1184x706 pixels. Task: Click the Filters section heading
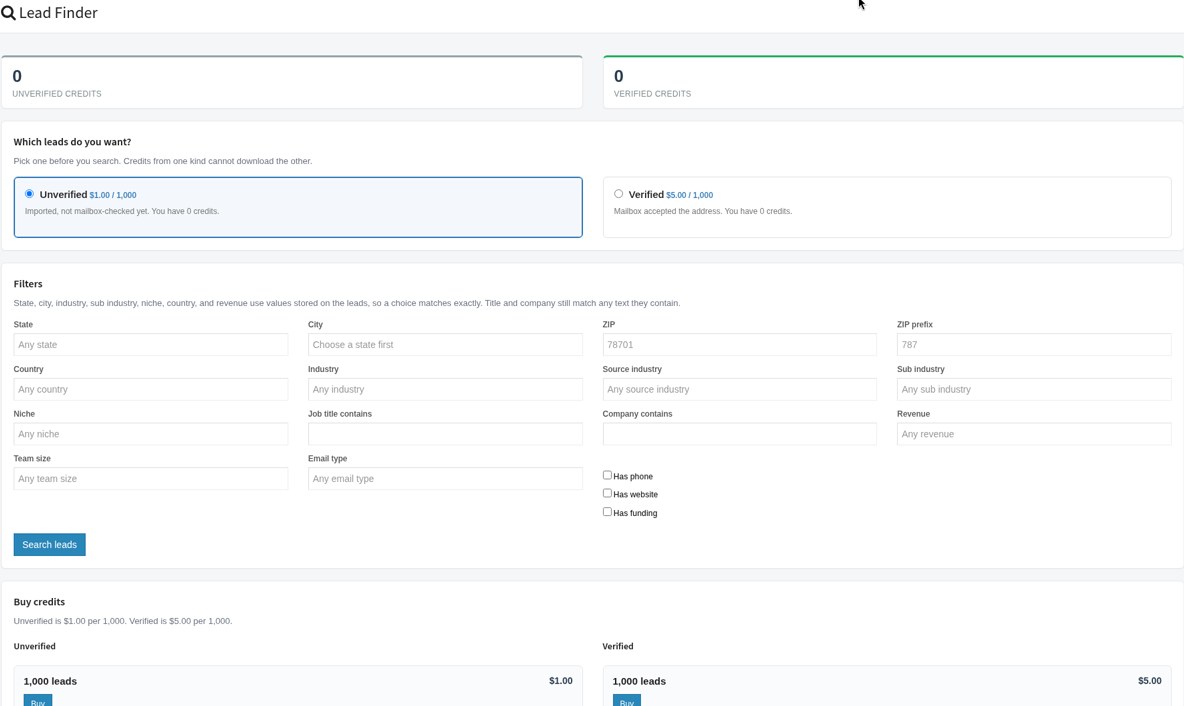28,284
